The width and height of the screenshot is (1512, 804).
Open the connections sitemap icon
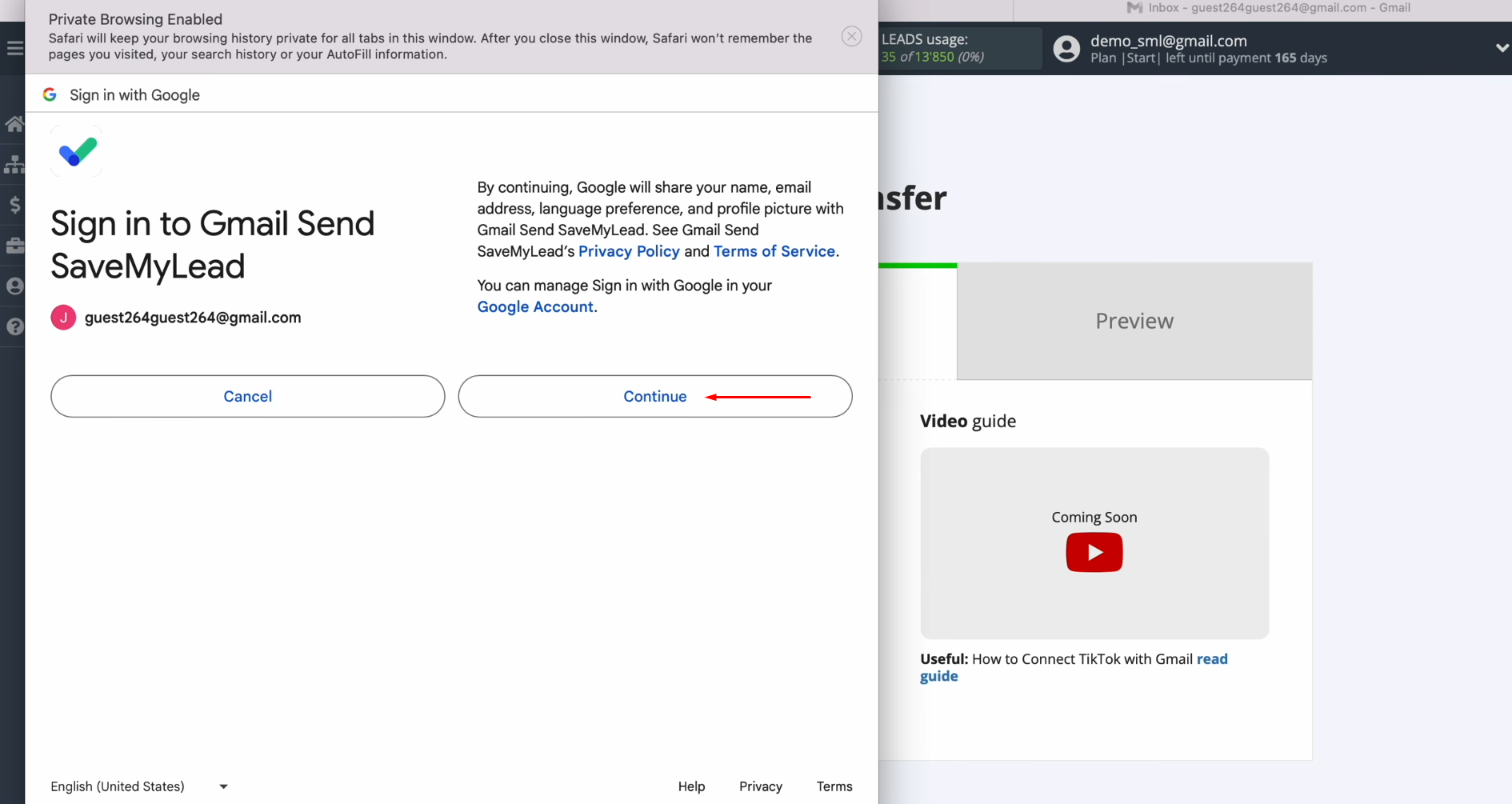pyautogui.click(x=14, y=164)
